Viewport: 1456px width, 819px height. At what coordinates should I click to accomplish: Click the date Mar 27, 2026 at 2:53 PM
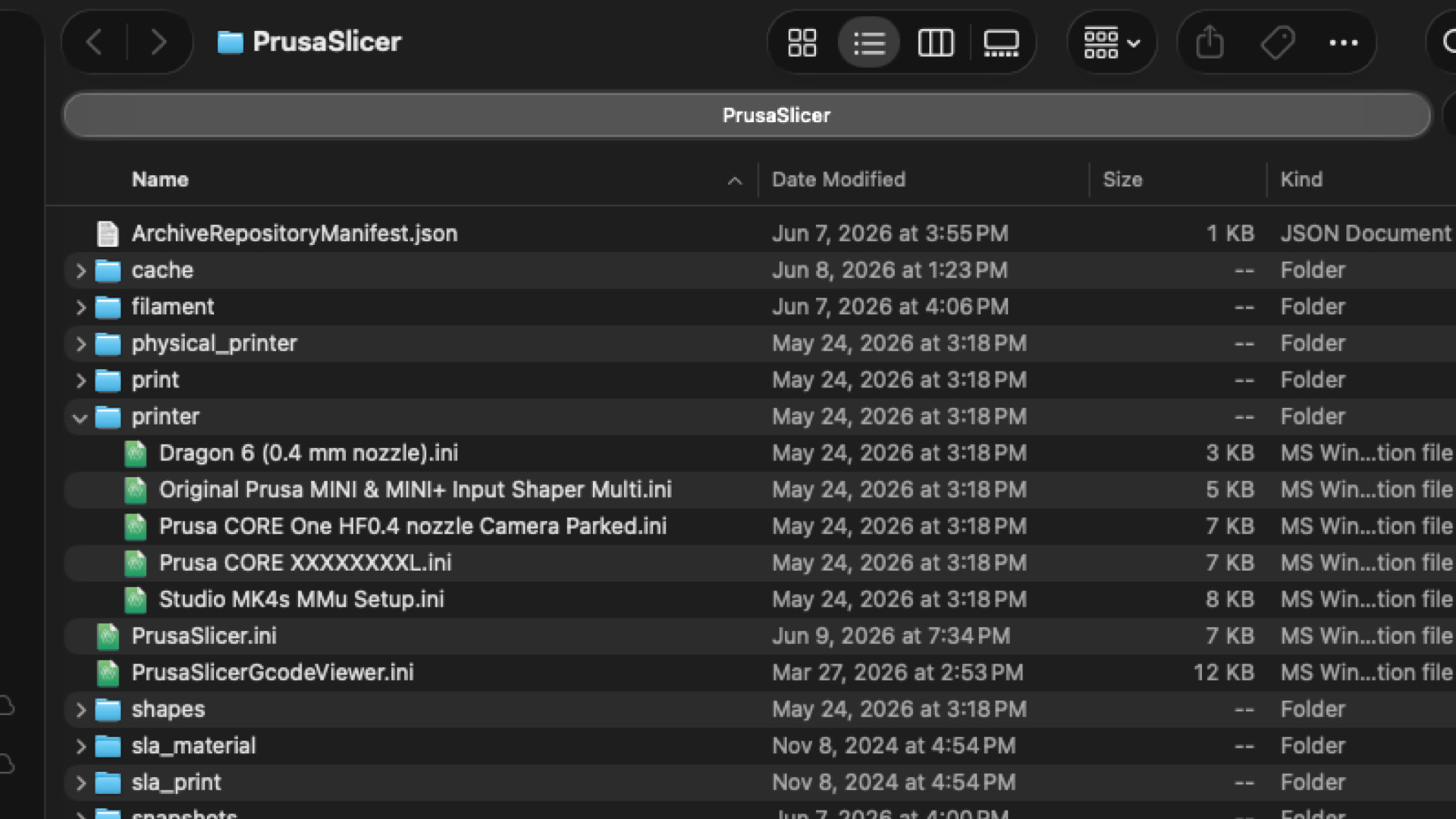(898, 672)
